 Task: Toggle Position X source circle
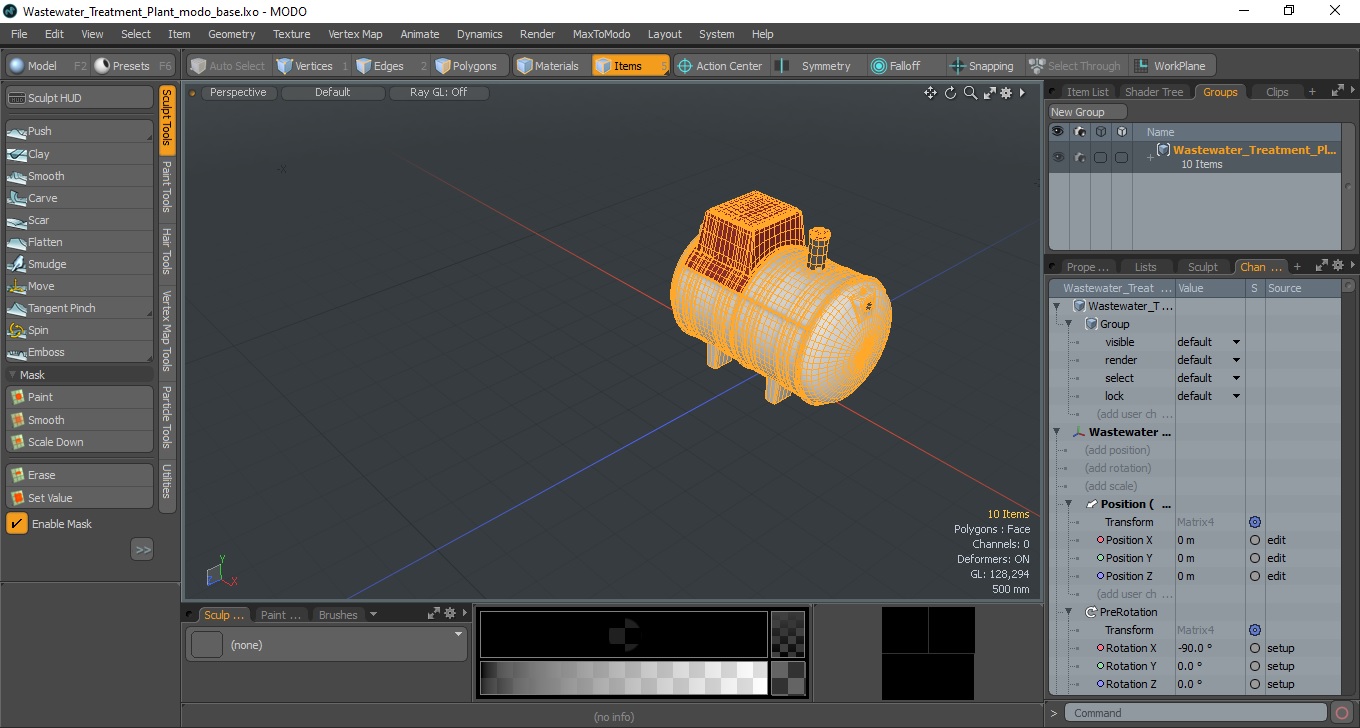1255,540
